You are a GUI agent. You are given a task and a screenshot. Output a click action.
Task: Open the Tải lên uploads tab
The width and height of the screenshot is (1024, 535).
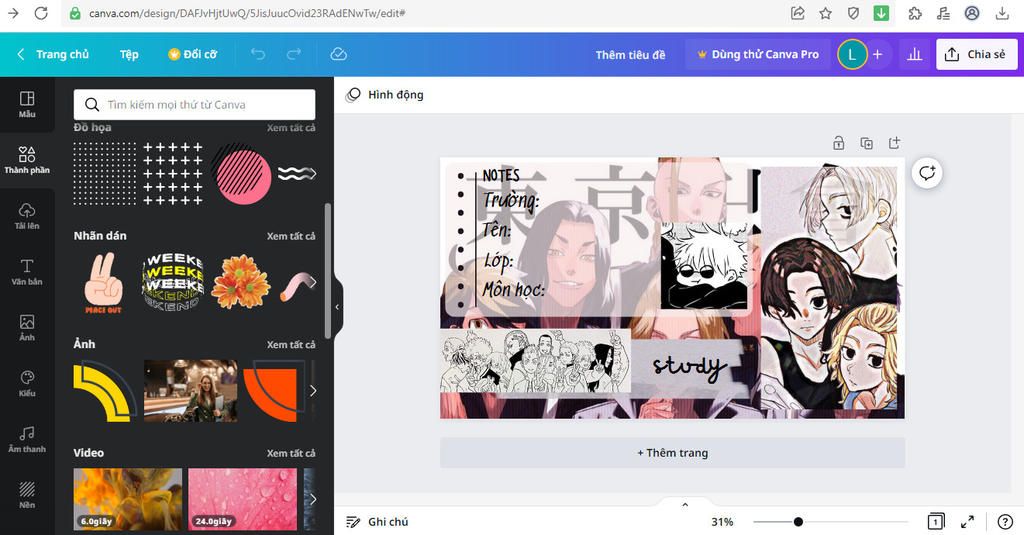pyautogui.click(x=27, y=216)
